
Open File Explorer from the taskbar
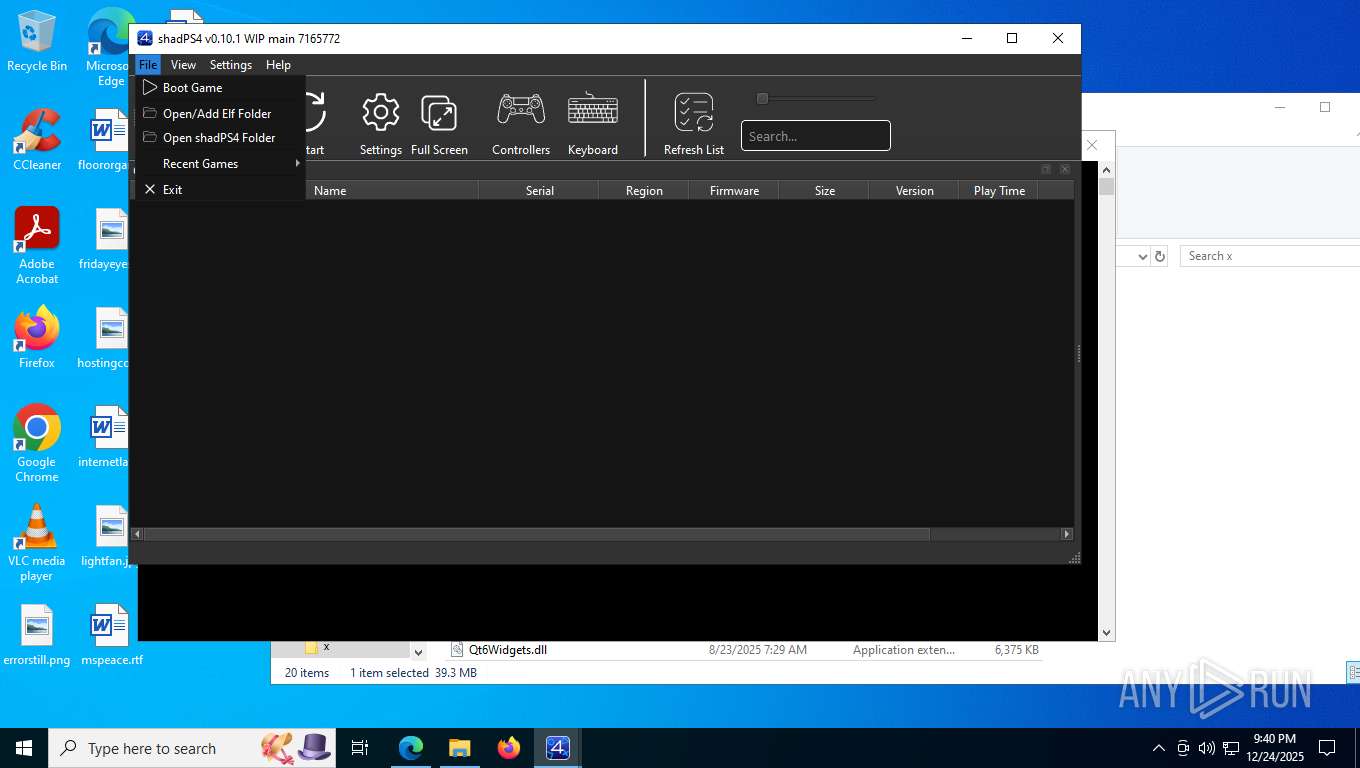point(459,748)
